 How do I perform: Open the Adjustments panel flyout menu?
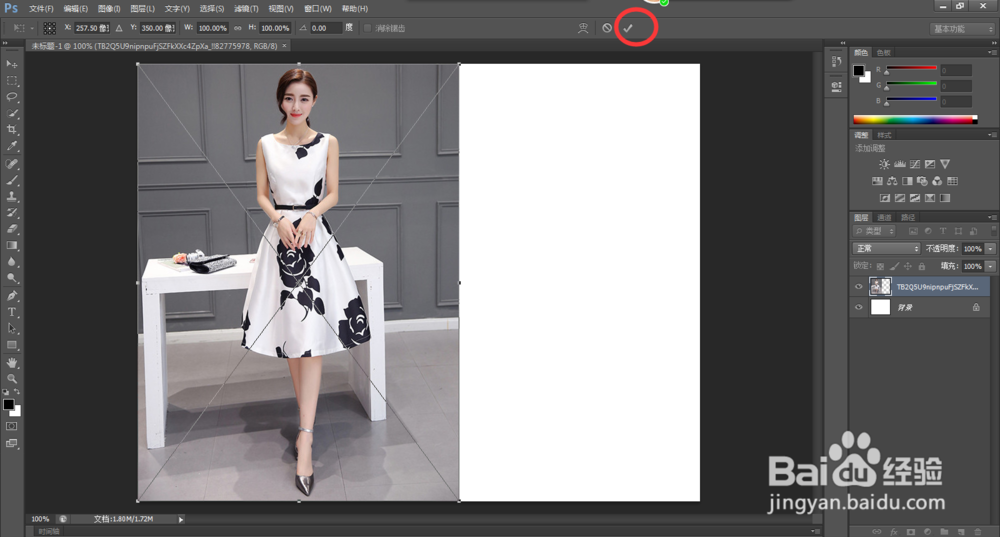(x=991, y=135)
